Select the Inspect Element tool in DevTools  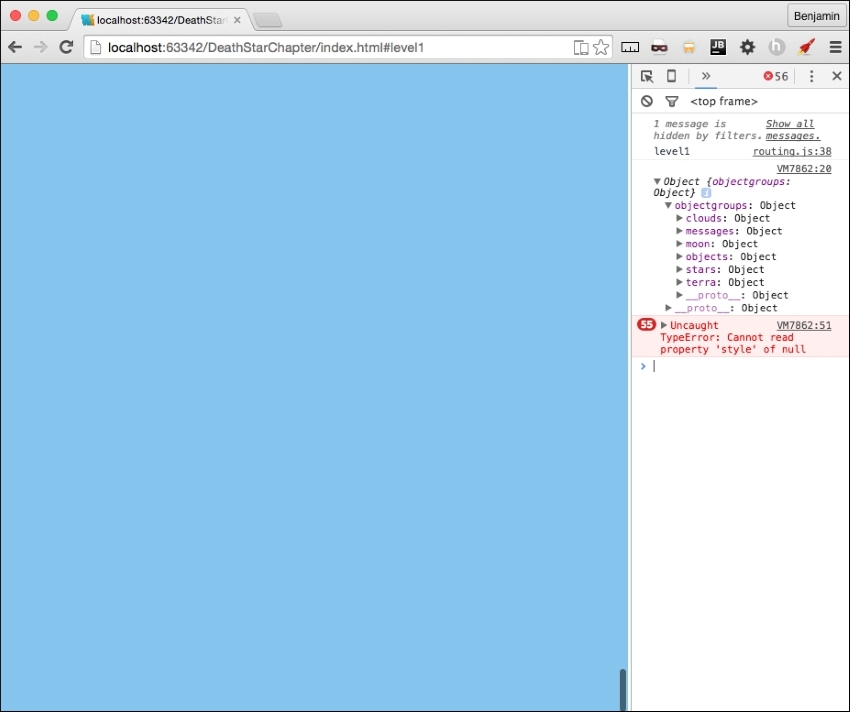[647, 75]
